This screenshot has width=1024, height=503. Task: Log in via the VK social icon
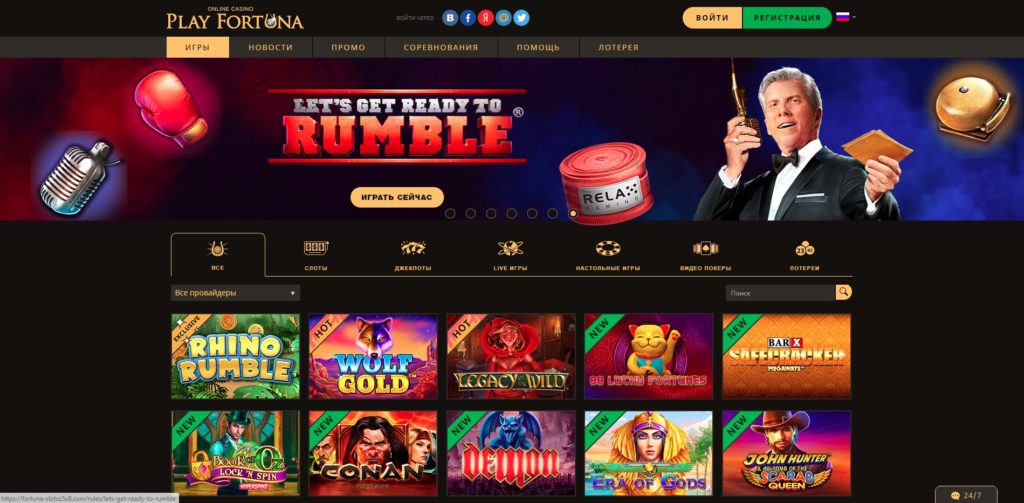(x=450, y=18)
